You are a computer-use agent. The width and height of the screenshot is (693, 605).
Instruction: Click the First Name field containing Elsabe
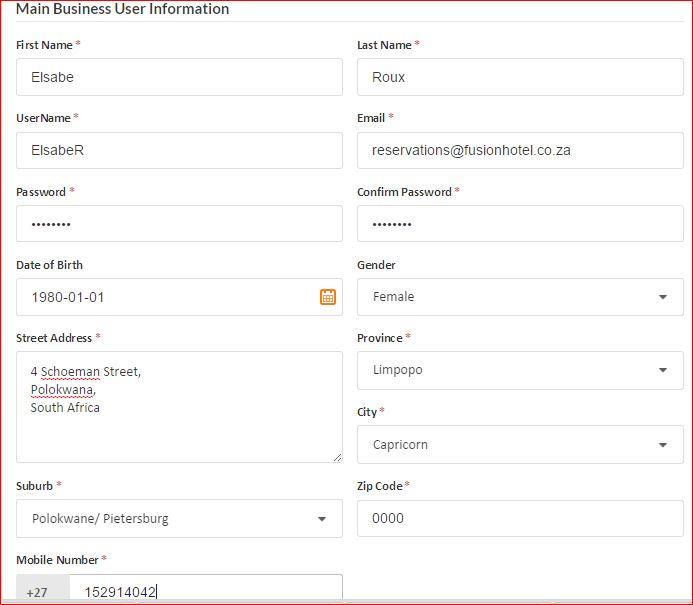coord(179,77)
